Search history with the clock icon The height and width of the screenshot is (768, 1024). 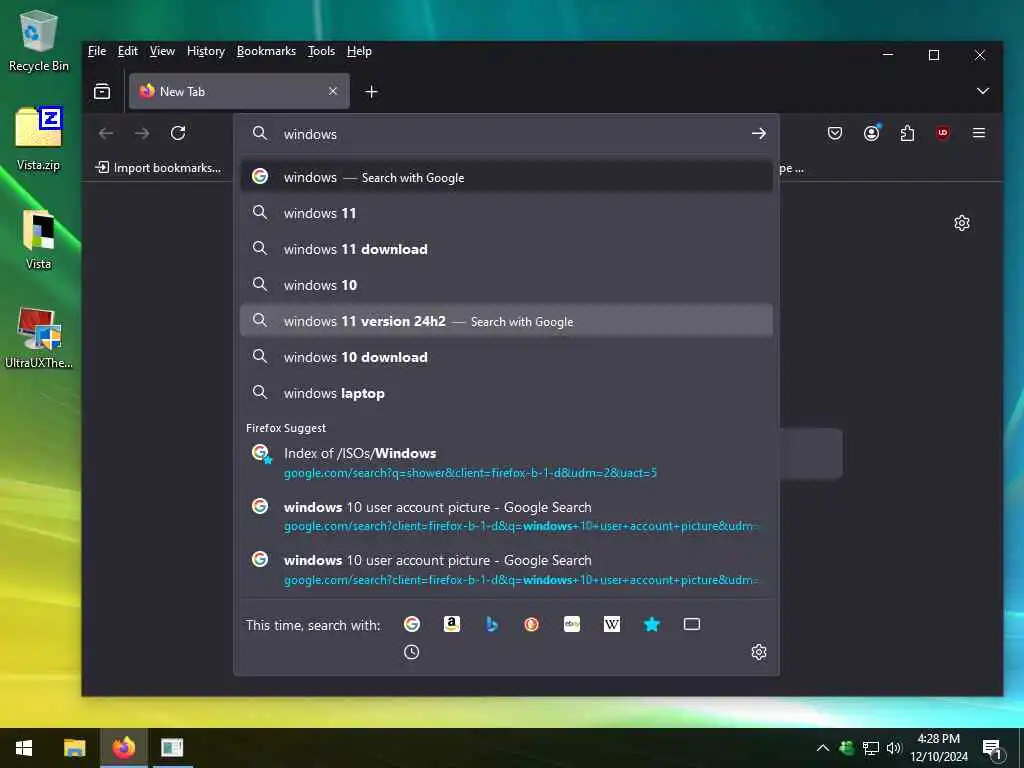411,652
